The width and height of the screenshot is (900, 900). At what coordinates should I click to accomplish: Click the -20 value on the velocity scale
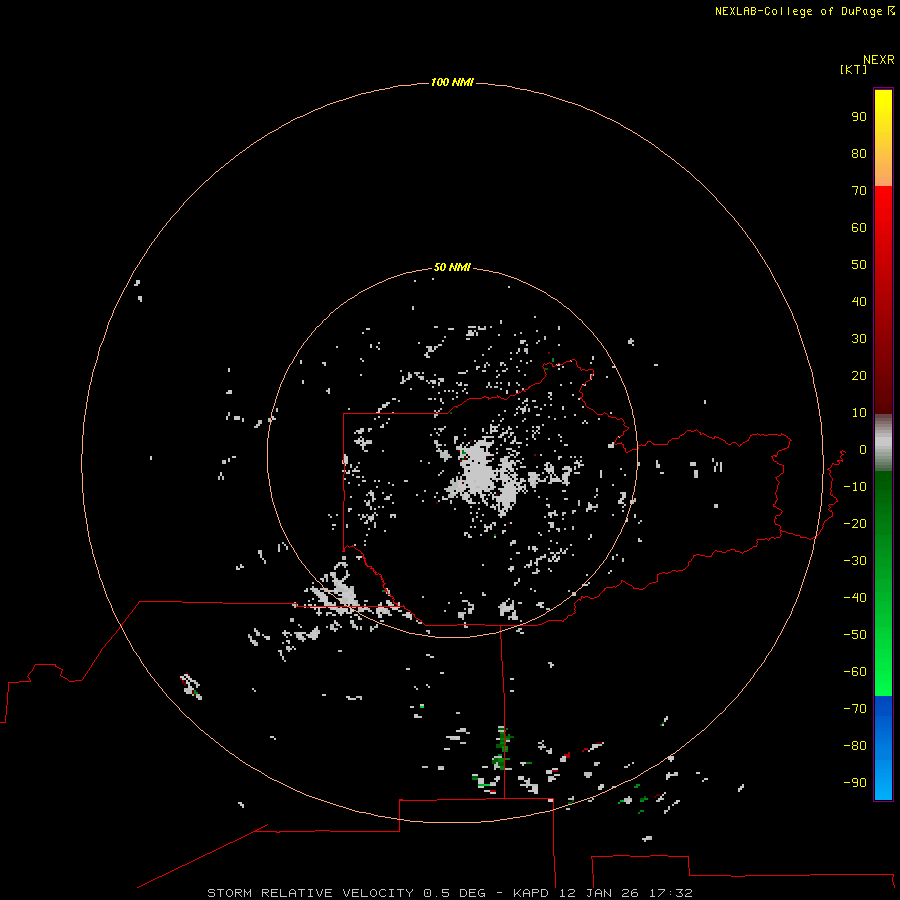[855, 523]
